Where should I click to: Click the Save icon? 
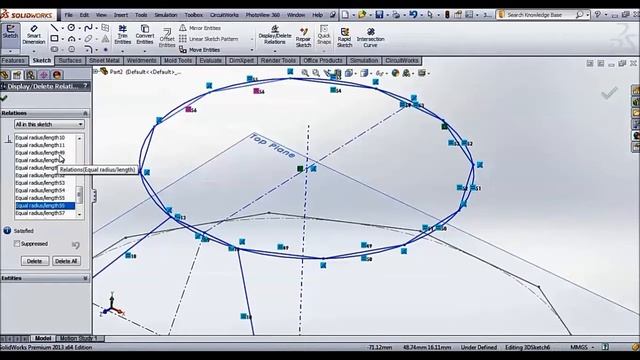click(379, 15)
